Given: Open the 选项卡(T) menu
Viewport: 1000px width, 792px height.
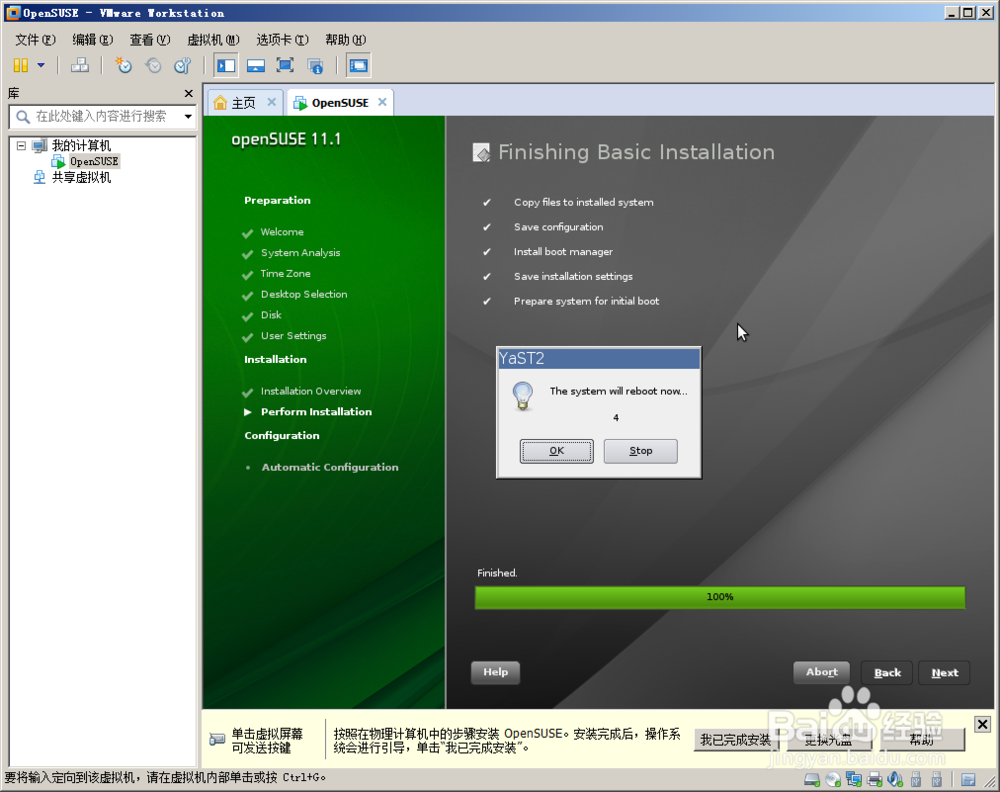Looking at the screenshot, I should tap(283, 40).
